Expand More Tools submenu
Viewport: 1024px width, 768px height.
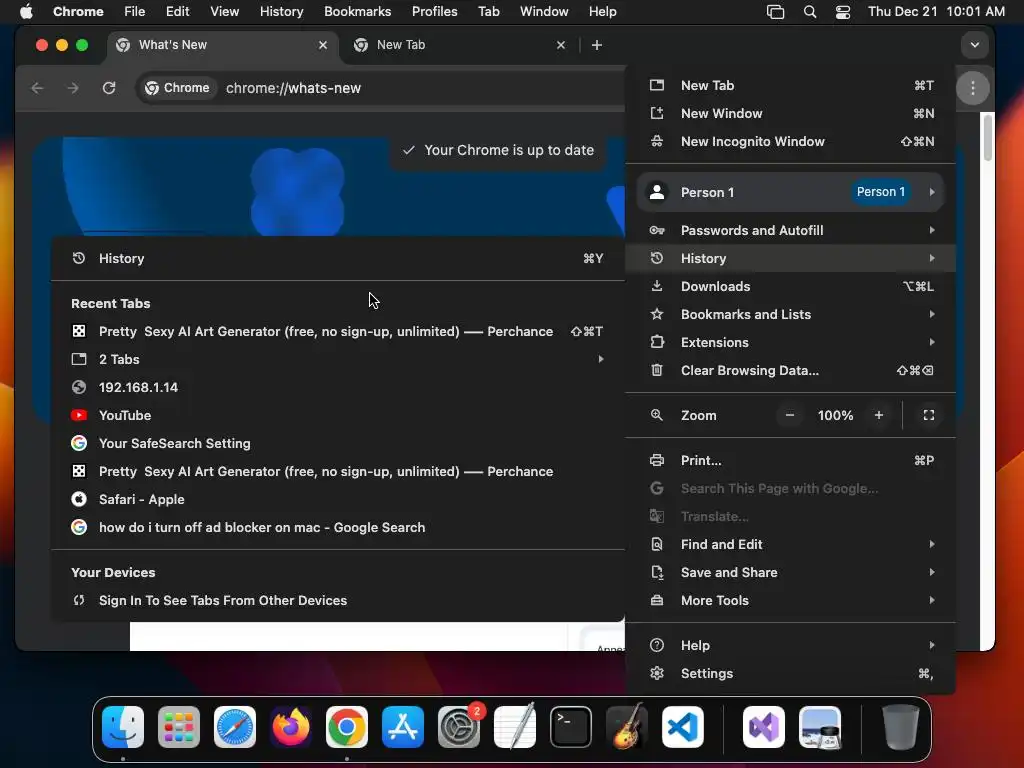[791, 601]
